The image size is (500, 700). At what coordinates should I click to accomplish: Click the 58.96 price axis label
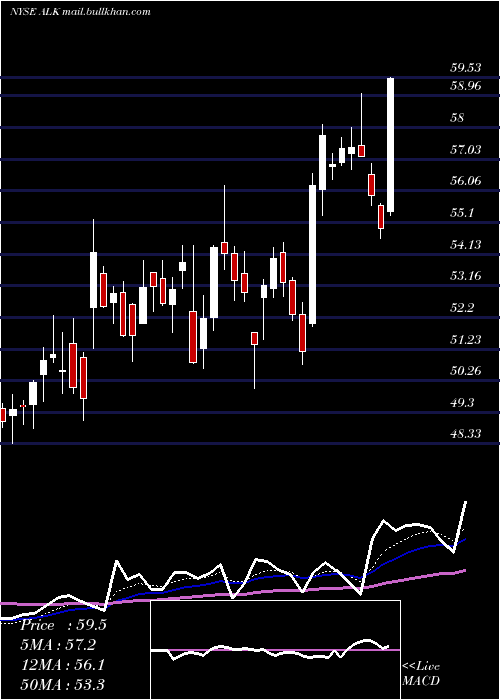point(466,86)
